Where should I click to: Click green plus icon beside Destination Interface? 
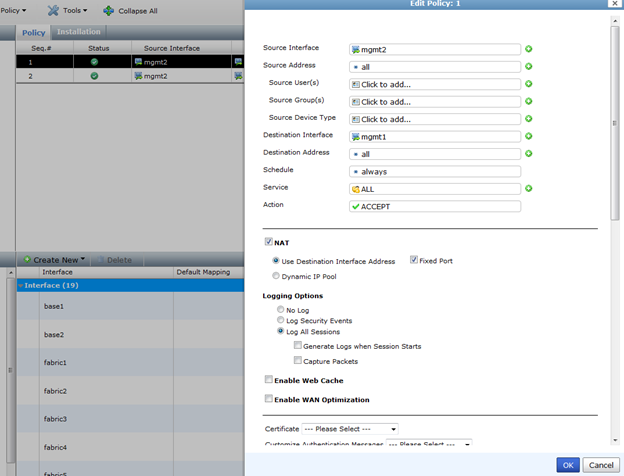click(x=529, y=136)
